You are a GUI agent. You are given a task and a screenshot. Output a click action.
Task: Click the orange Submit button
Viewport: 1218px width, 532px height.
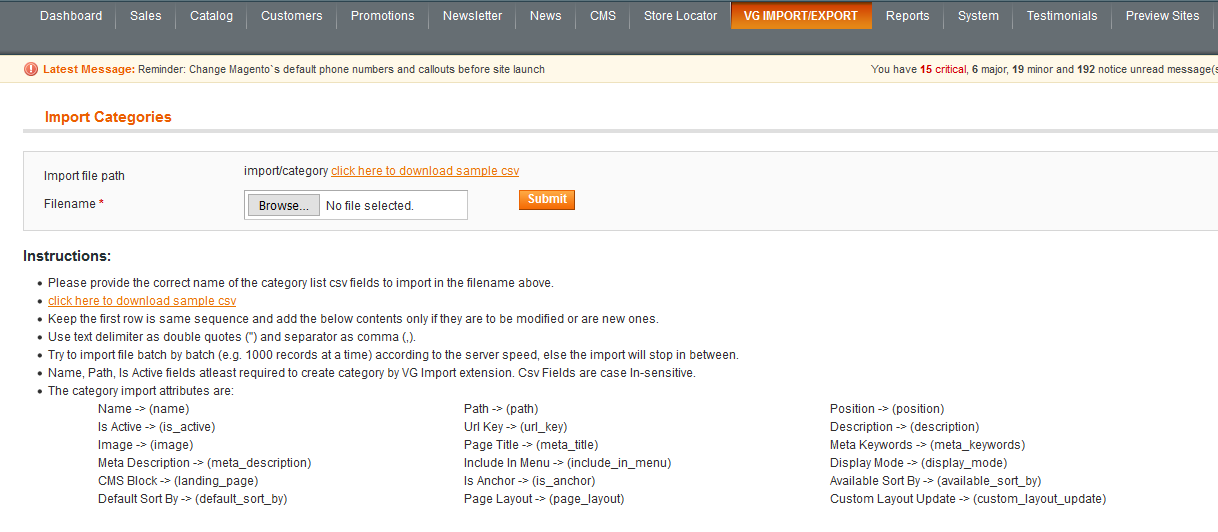pyautogui.click(x=547, y=199)
